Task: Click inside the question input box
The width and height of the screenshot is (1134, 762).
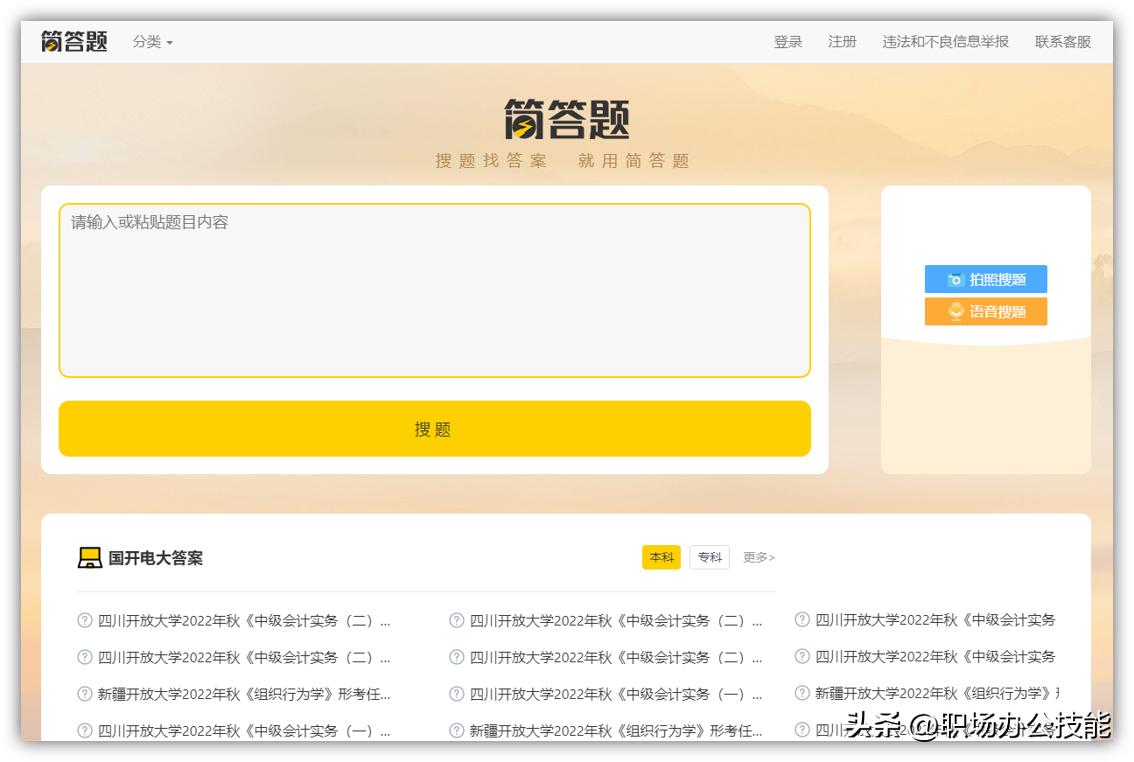Action: [x=435, y=285]
